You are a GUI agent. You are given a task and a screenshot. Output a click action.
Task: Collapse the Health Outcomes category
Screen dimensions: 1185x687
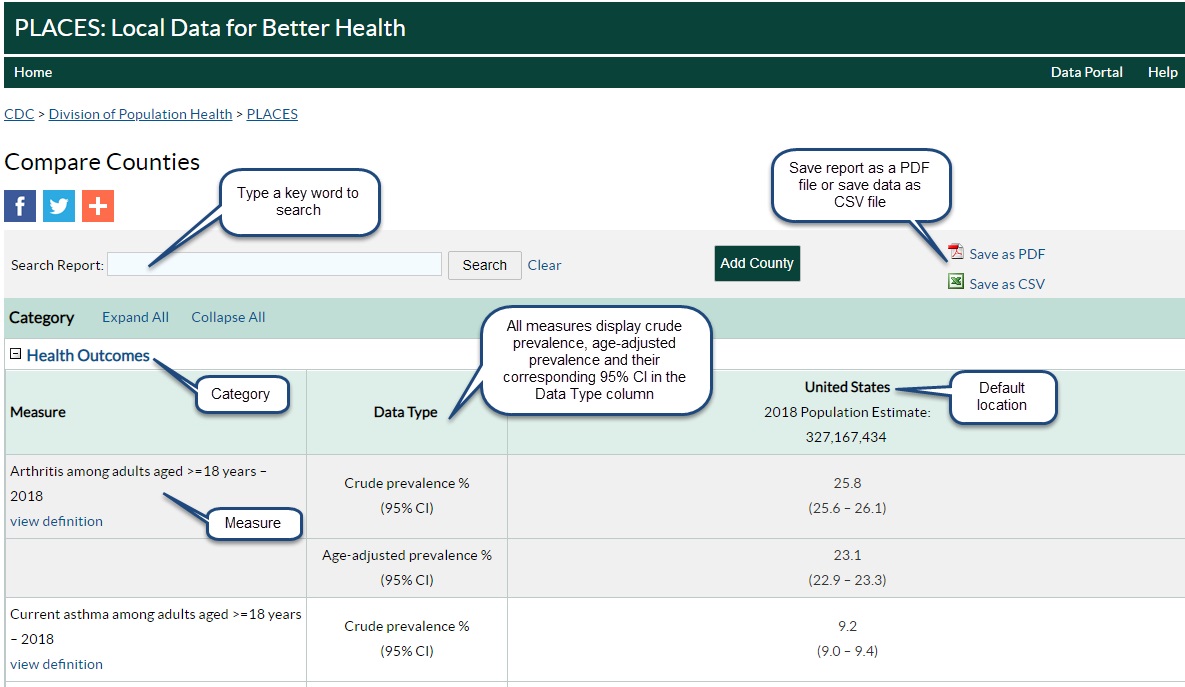pyautogui.click(x=15, y=354)
